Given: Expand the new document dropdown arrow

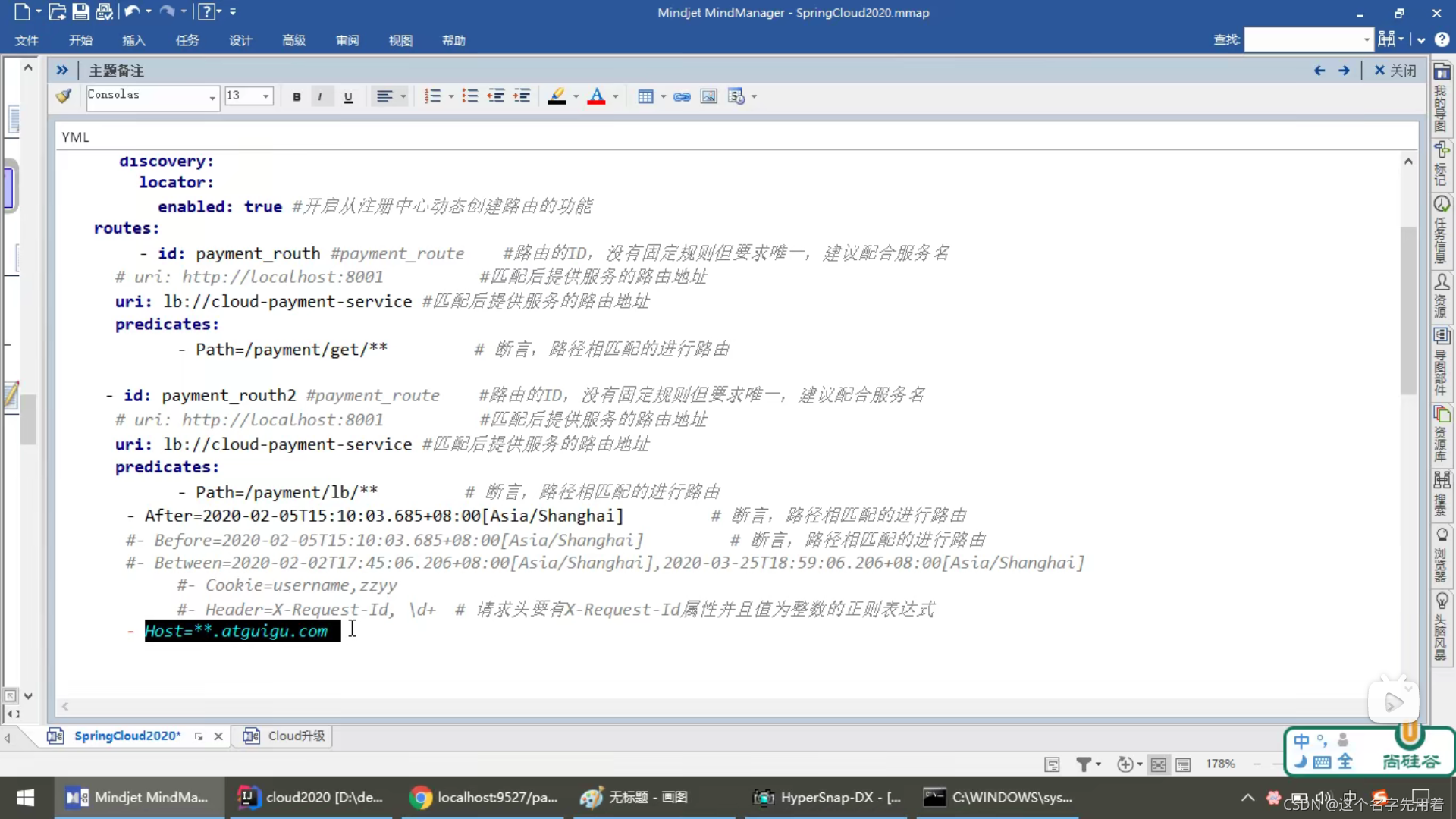Looking at the screenshot, I should pyautogui.click(x=39, y=12).
